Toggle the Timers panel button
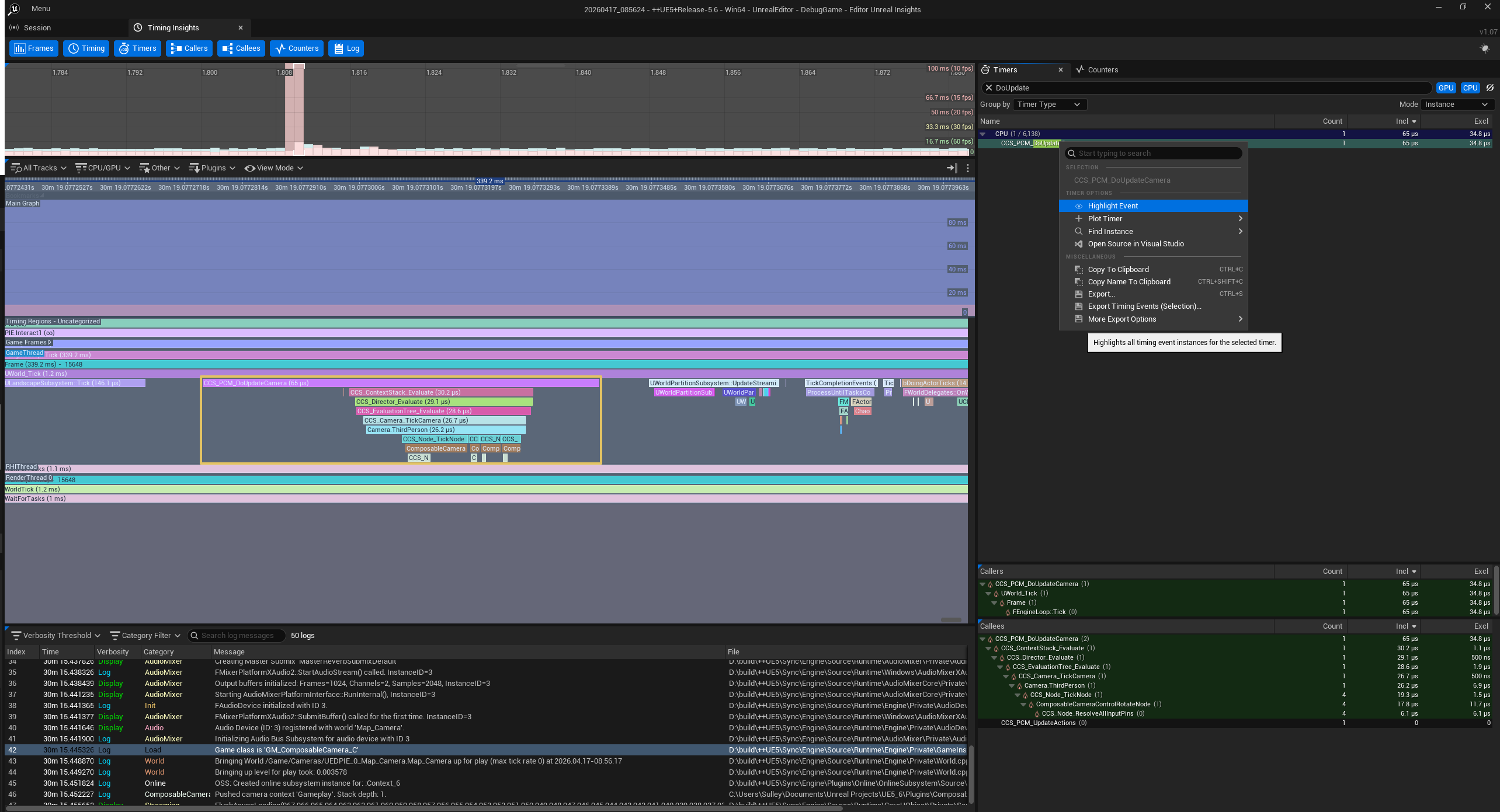 138,48
